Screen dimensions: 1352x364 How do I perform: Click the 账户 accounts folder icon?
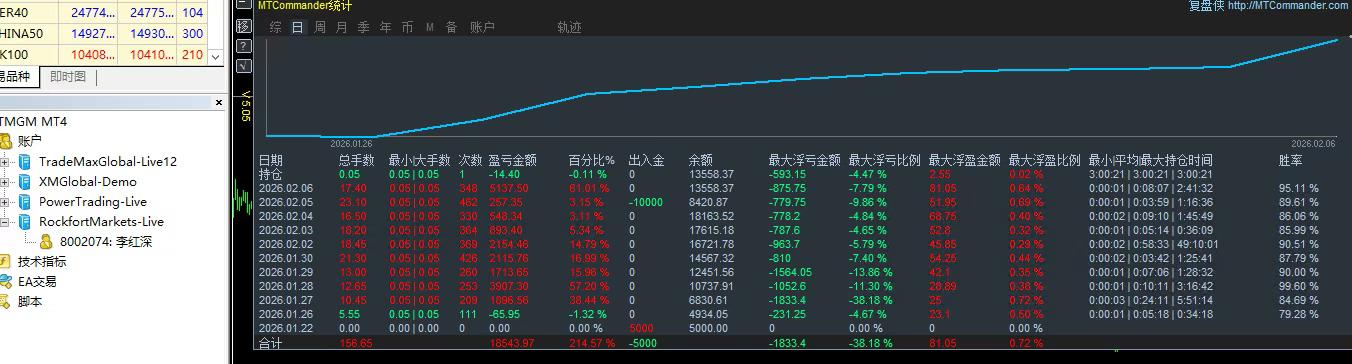pyautogui.click(x=6, y=141)
